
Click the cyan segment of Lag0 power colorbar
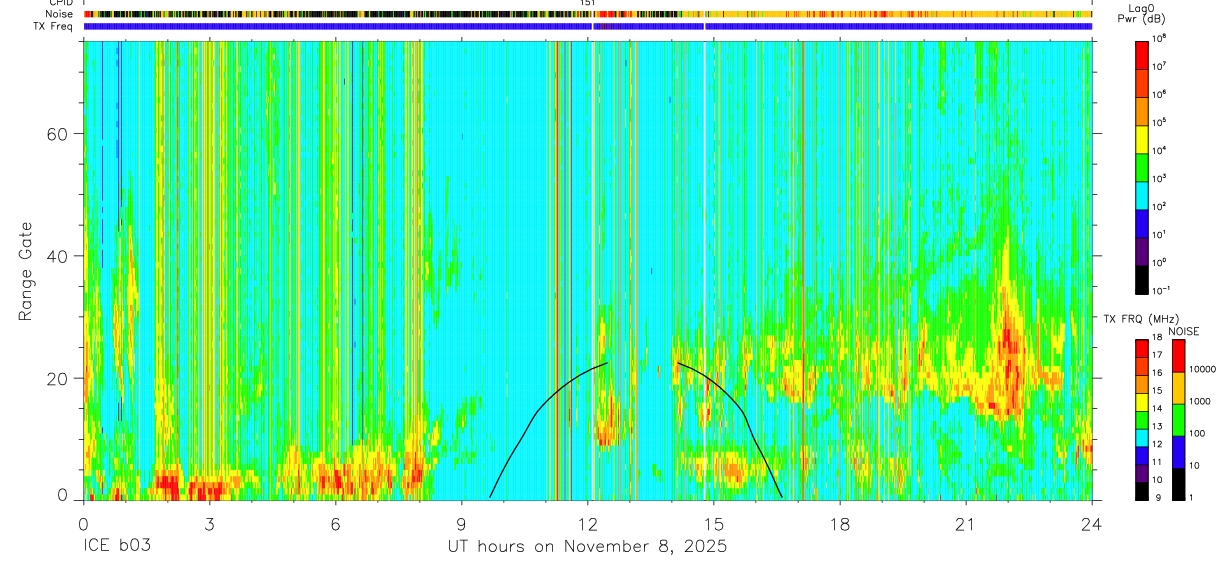pyautogui.click(x=1142, y=193)
